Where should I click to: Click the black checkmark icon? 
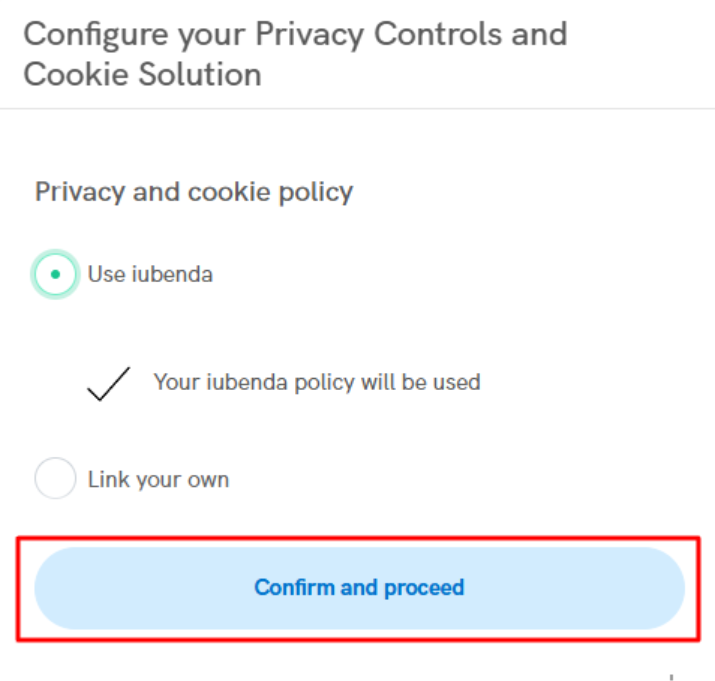tap(109, 384)
